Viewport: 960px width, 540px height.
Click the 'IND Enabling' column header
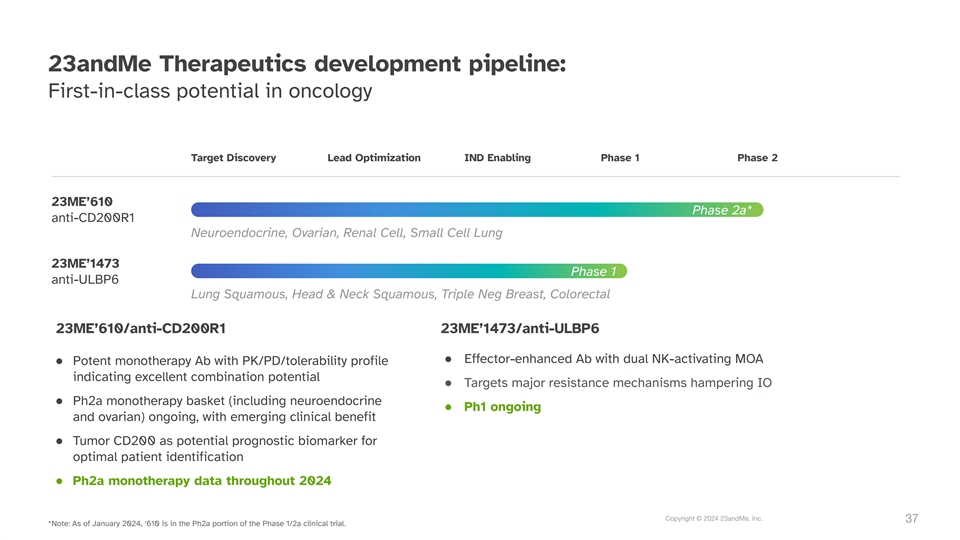(497, 157)
